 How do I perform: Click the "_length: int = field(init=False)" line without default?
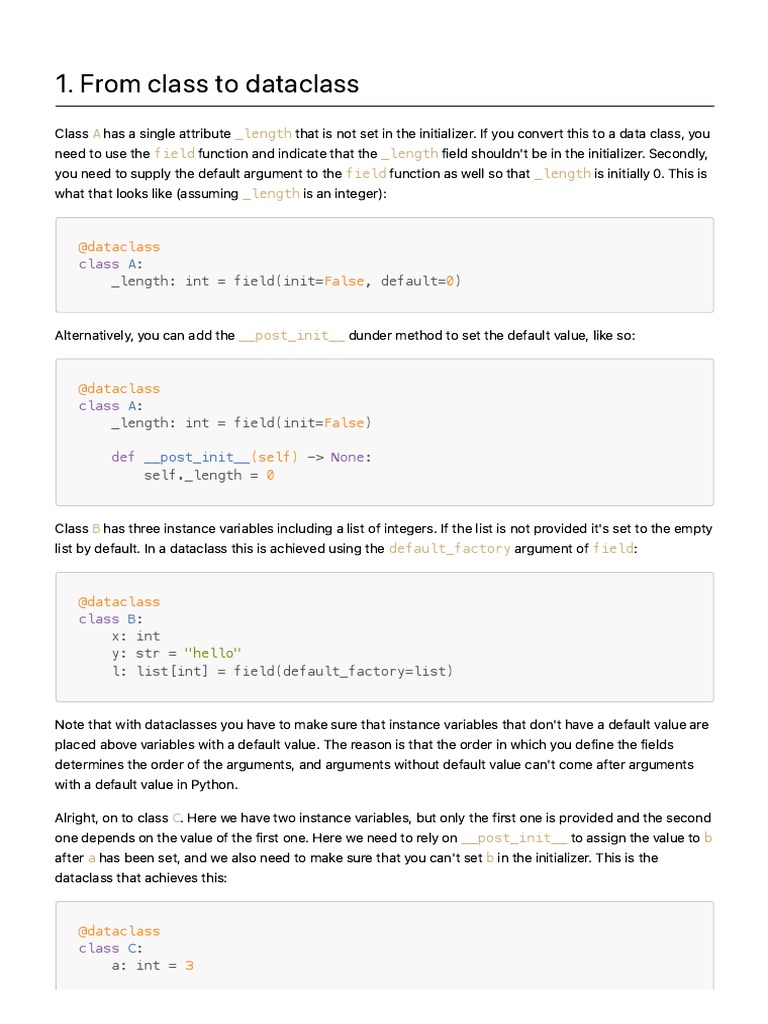pyautogui.click(x=241, y=422)
